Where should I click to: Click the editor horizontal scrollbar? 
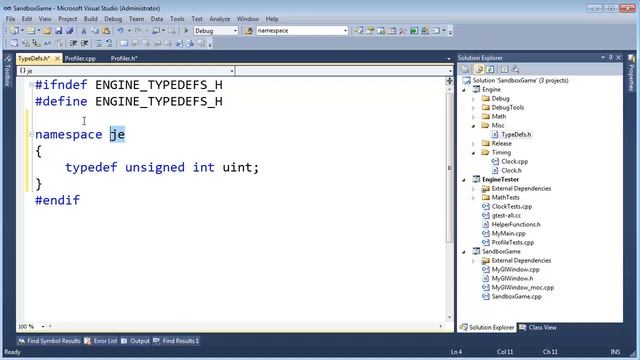pyautogui.click(x=245, y=326)
